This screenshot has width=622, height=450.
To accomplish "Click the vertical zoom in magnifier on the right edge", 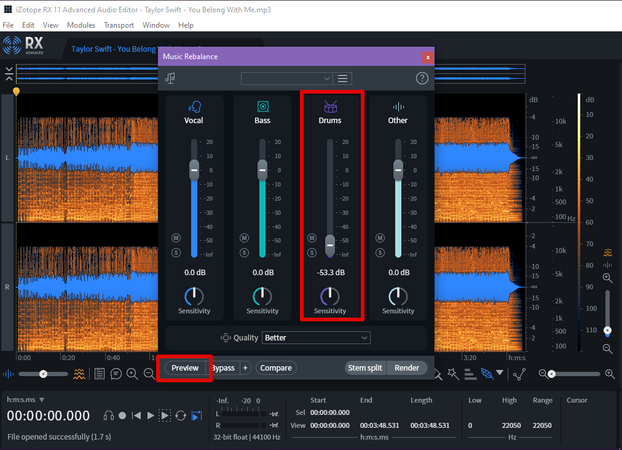I will [607, 278].
